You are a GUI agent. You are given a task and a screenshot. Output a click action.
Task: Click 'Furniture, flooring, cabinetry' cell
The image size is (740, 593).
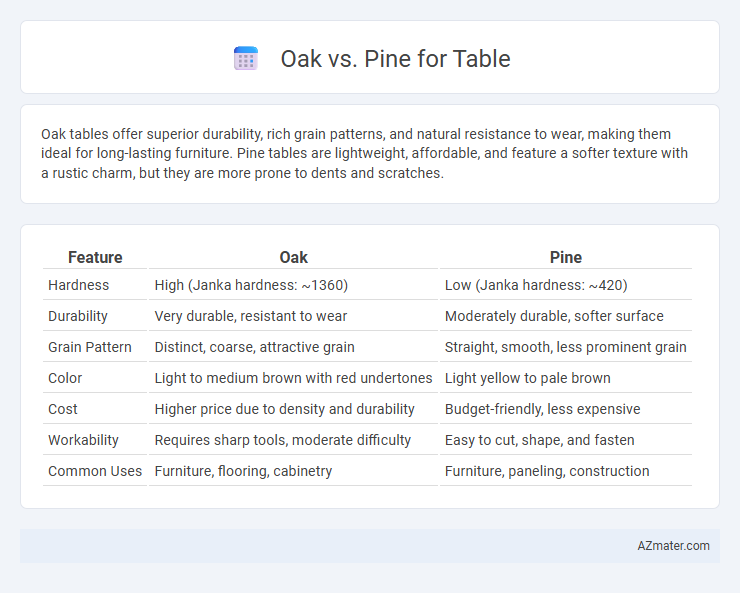[243, 471]
